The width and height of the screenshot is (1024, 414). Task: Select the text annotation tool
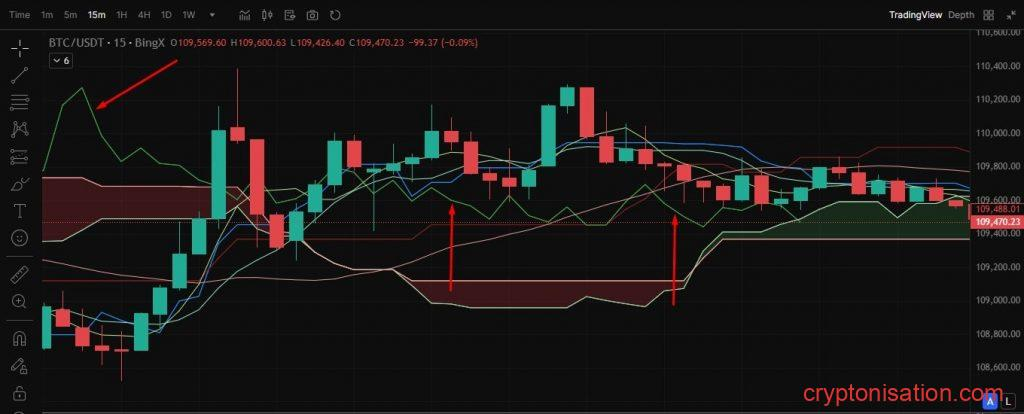(x=20, y=211)
